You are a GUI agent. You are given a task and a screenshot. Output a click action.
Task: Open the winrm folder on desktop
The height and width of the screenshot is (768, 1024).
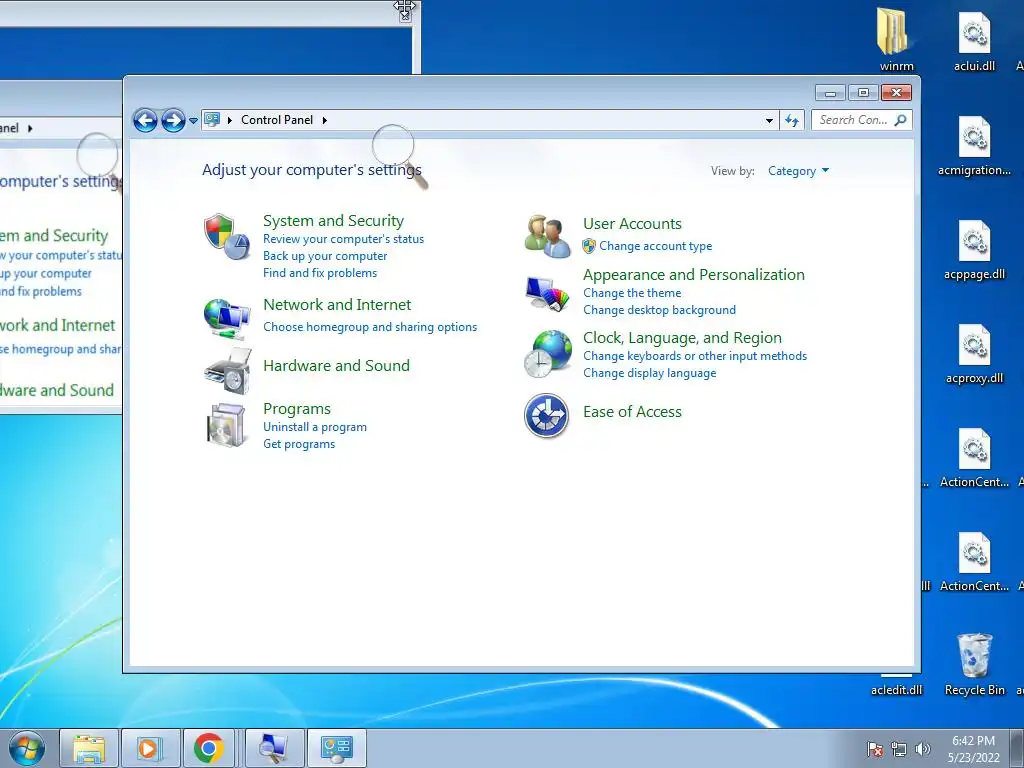(896, 39)
